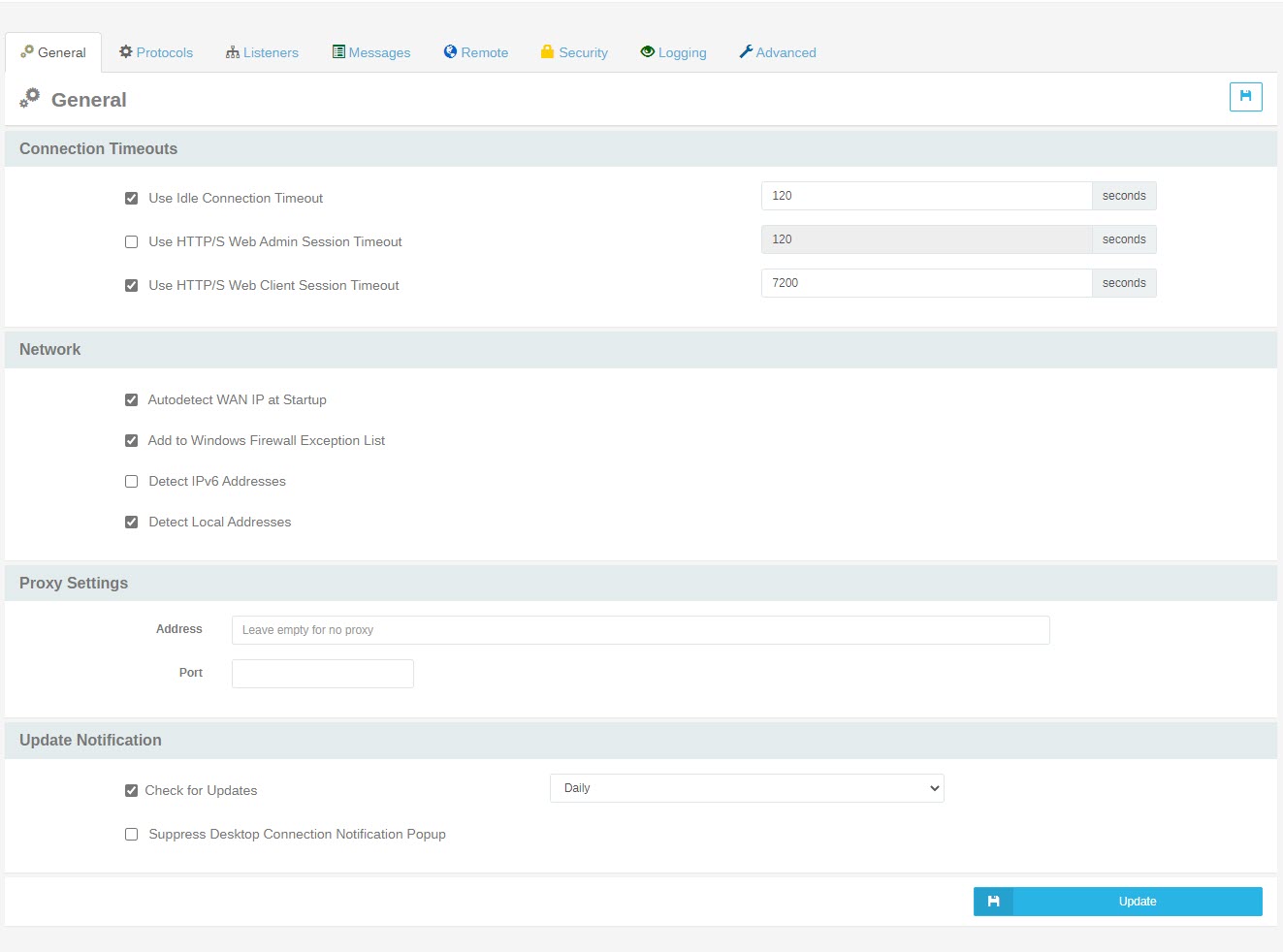1283x952 pixels.
Task: Go to the Messages tab
Action: pos(371,52)
